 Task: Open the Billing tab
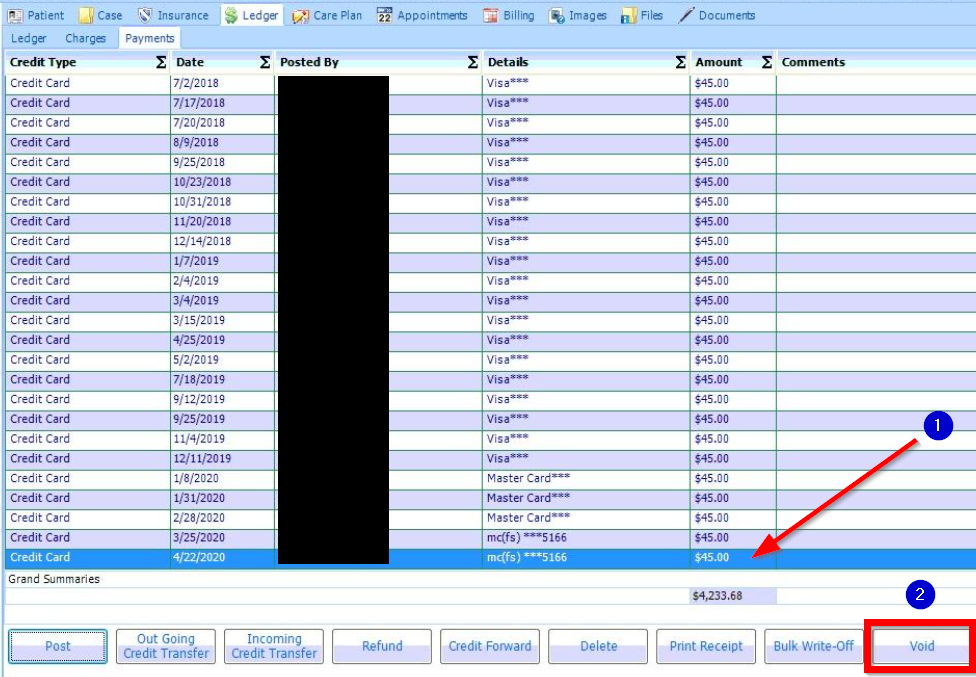[509, 15]
